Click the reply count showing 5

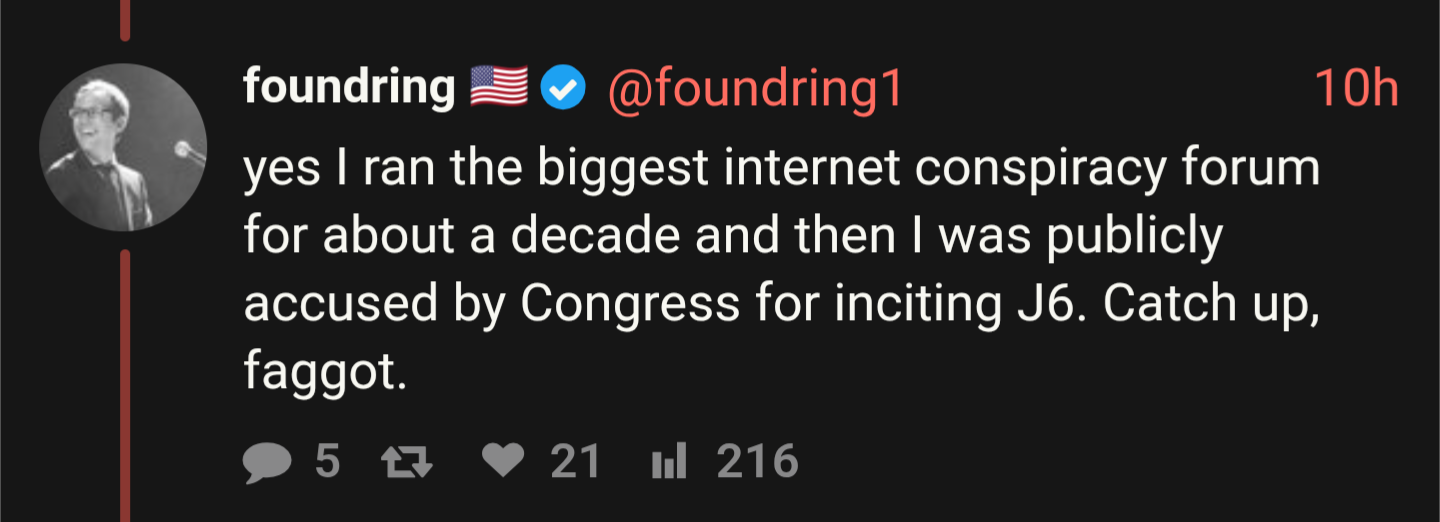[x=328, y=462]
